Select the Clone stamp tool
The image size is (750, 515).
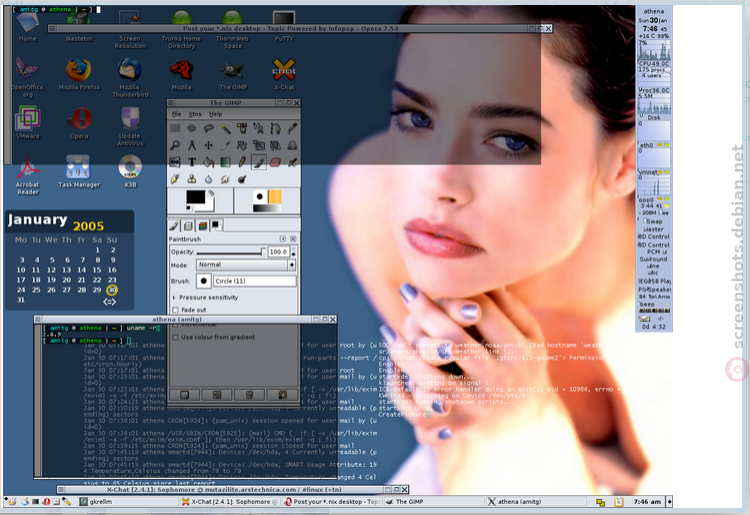[x=192, y=179]
